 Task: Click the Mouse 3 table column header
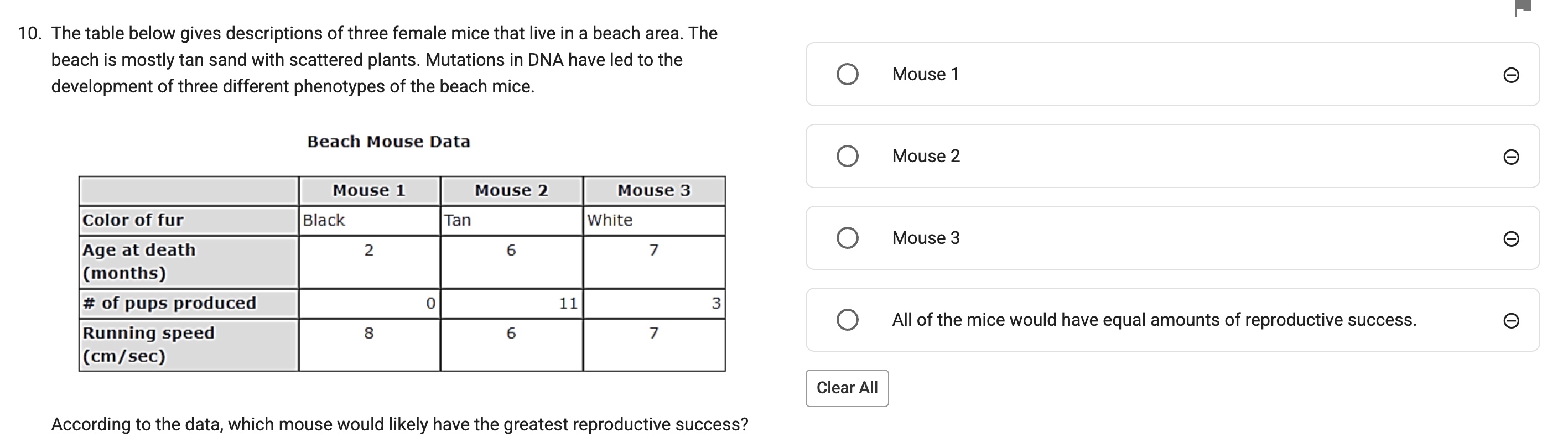654,190
